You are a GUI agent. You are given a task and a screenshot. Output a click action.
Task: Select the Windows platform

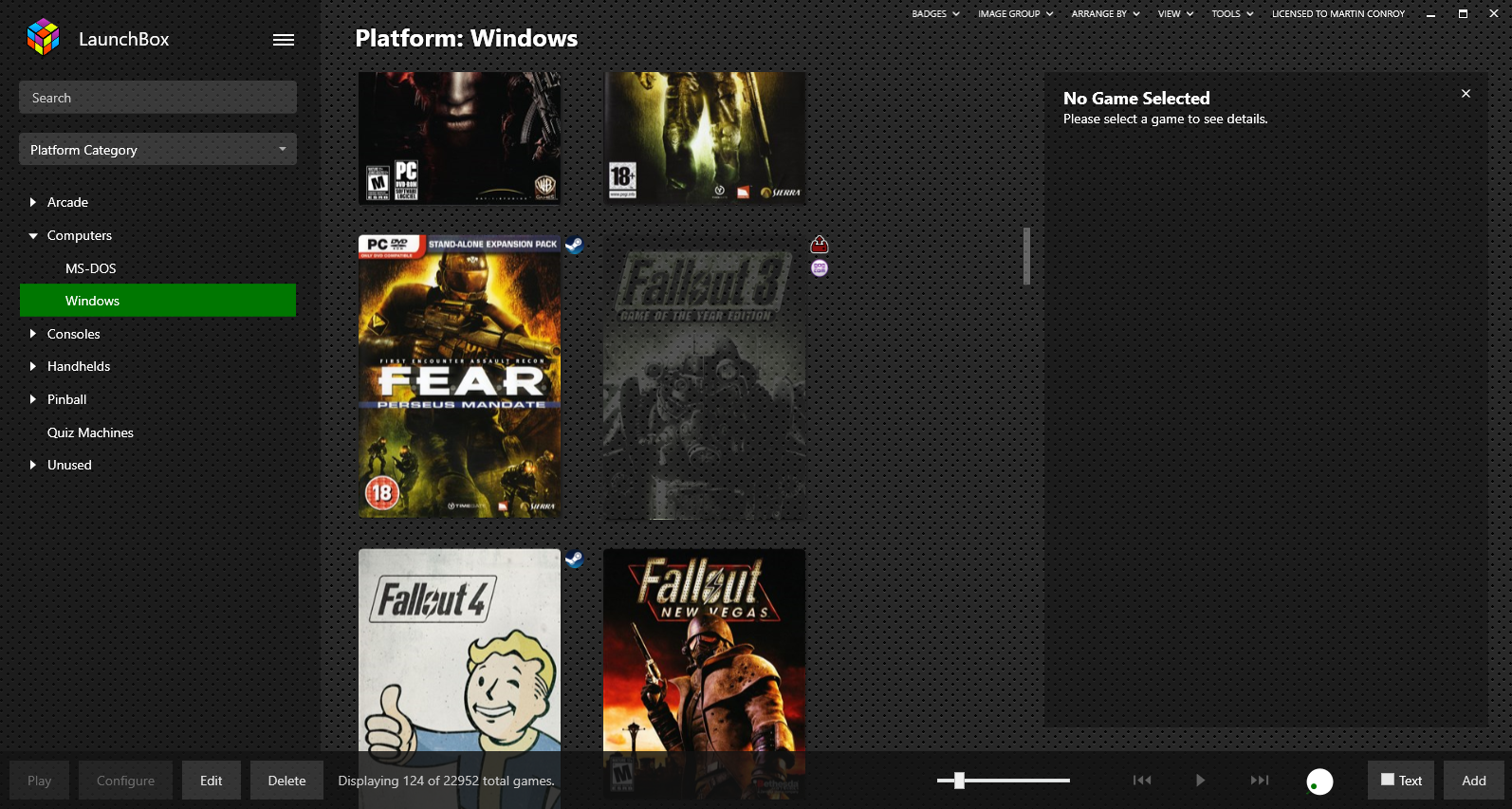click(157, 301)
